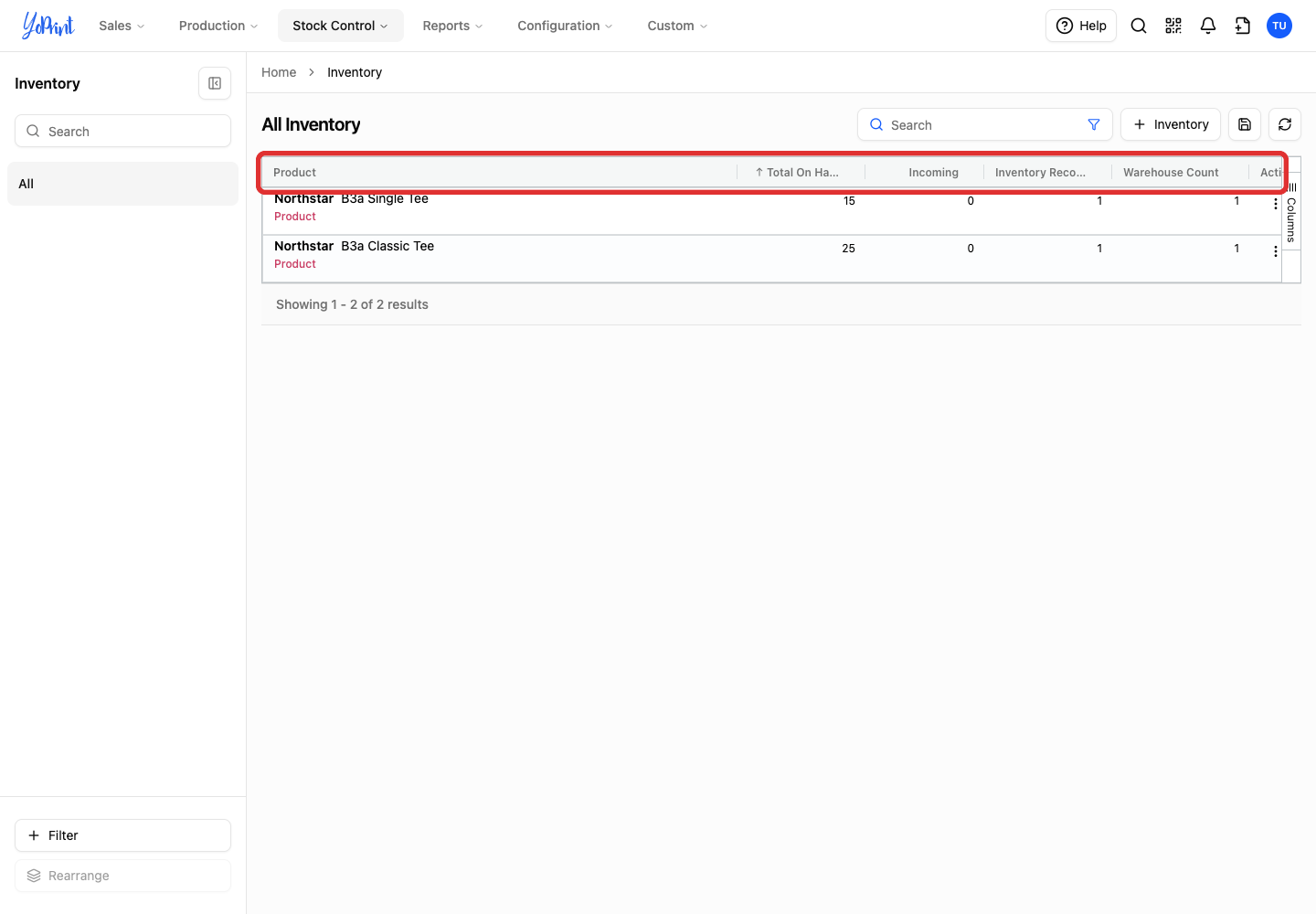Open row actions for B3a Single Tee
The image size is (1316, 914).
pyautogui.click(x=1276, y=204)
